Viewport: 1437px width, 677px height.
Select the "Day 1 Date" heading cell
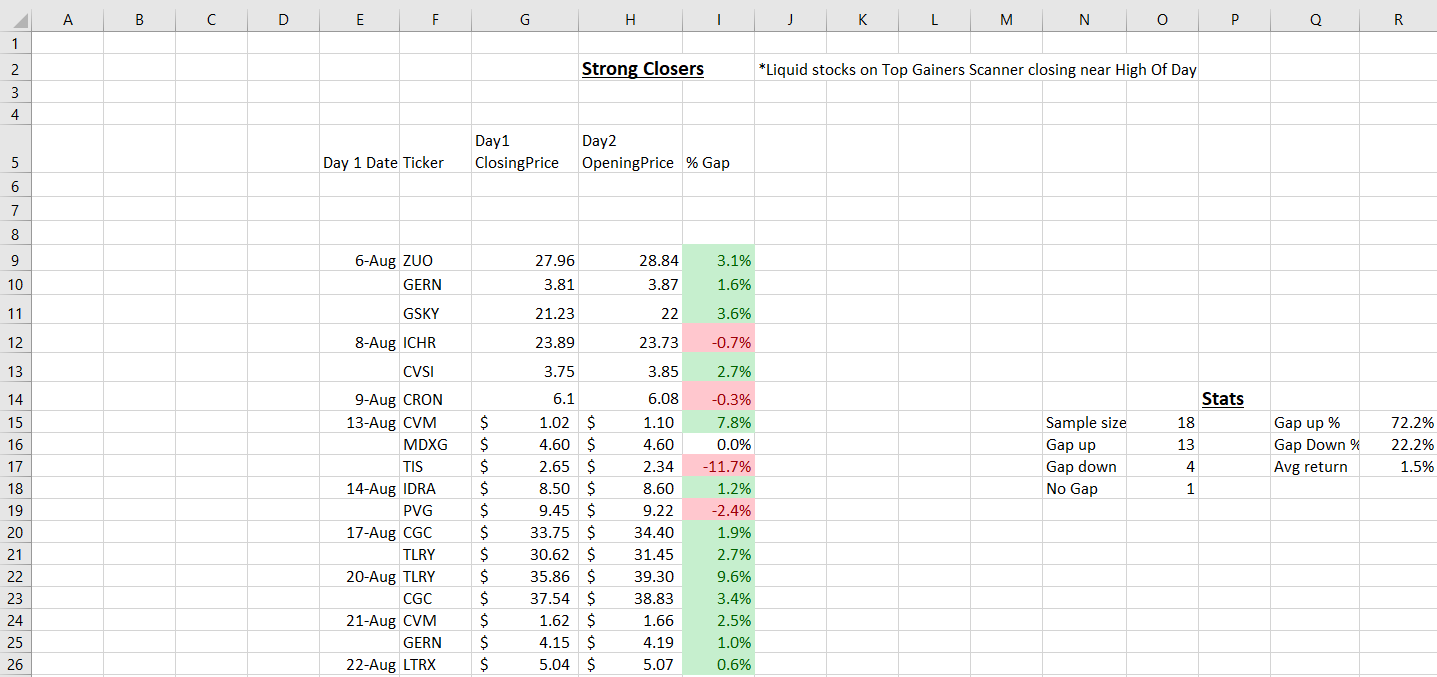[360, 163]
